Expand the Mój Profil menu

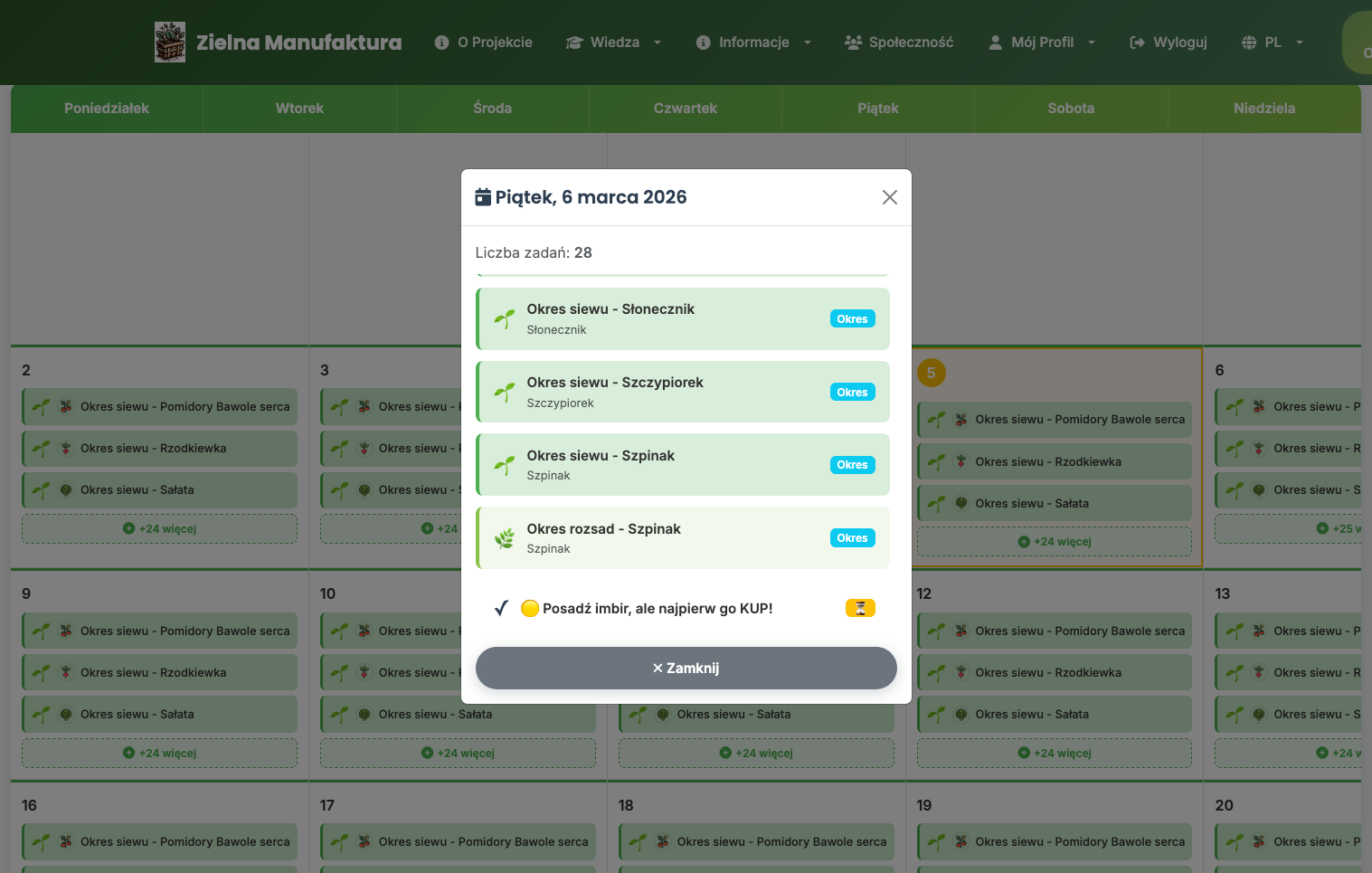click(1042, 43)
